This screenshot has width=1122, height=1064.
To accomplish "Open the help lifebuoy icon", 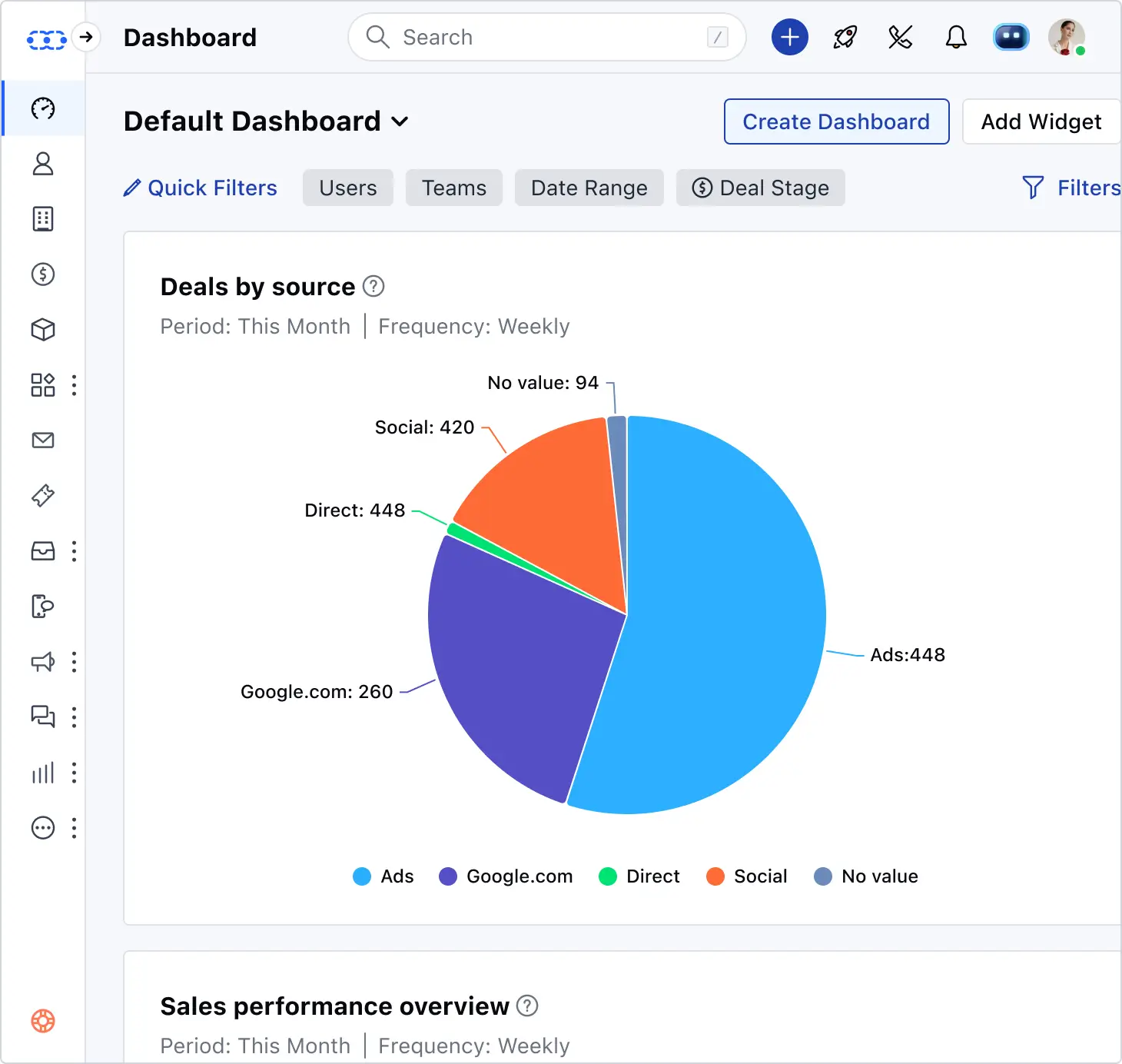I will click(x=43, y=1021).
